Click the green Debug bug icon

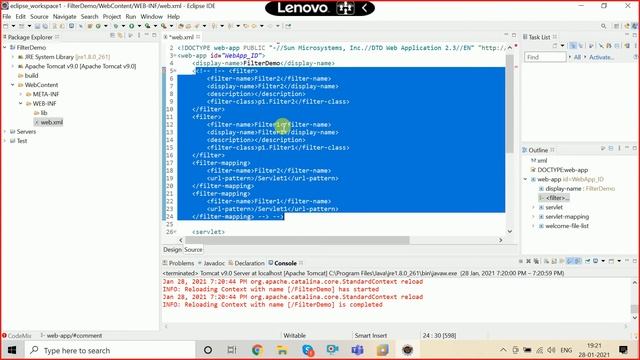(x=116, y=26)
